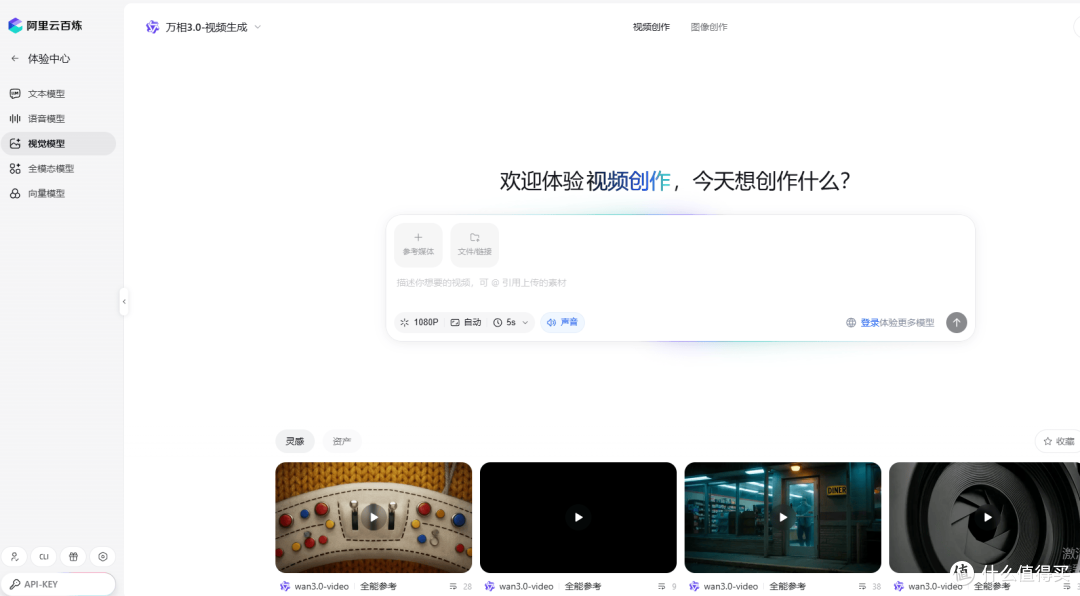Click the 收藏 favorites button
The height and width of the screenshot is (596, 1080).
[x=1059, y=441]
